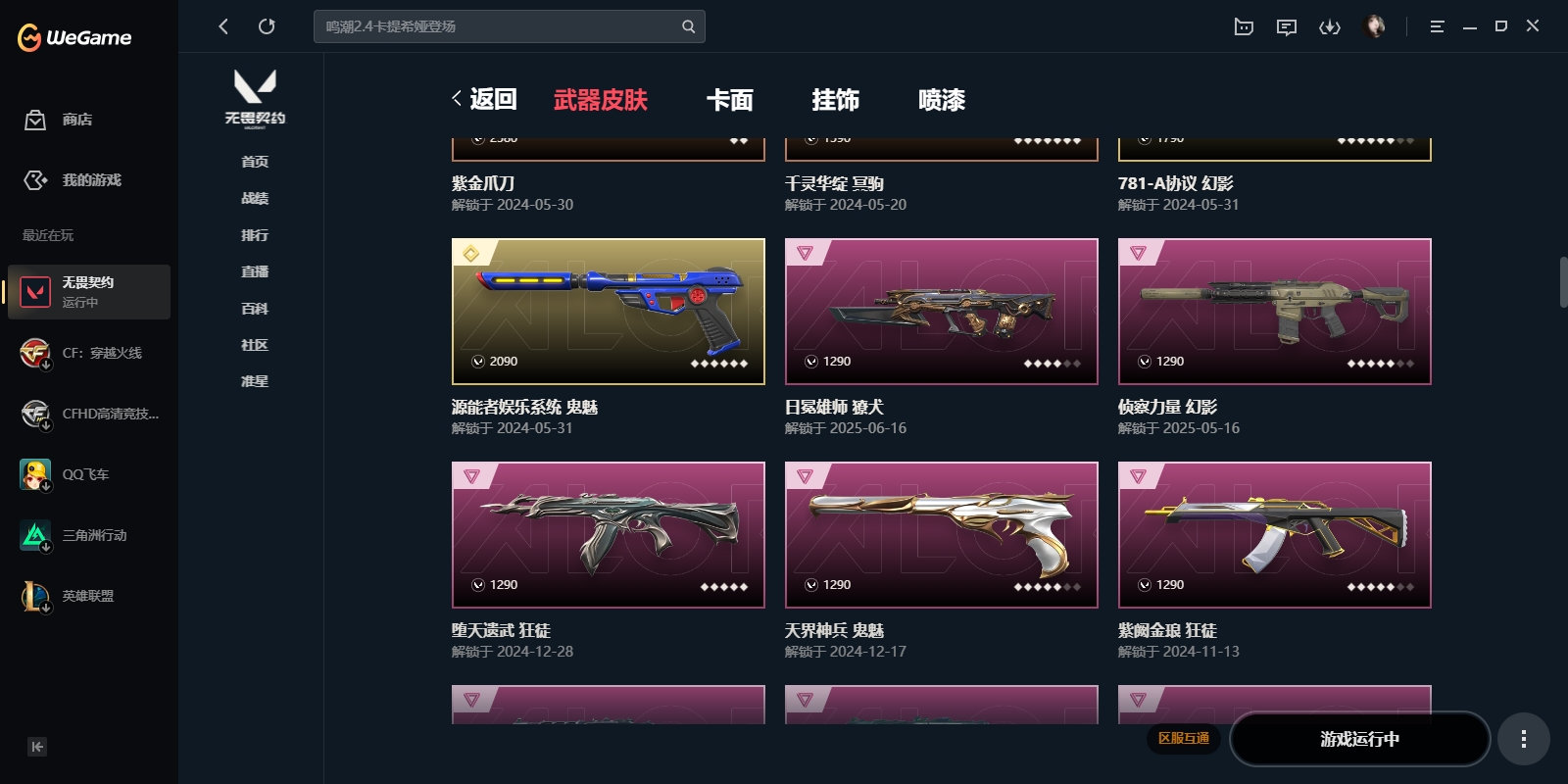The height and width of the screenshot is (784, 1568).
Task: Open the three-dot more options button
Action: [1523, 739]
